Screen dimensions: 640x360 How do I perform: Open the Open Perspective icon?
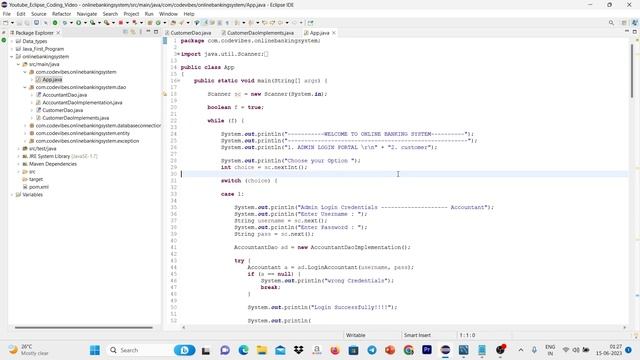tap(624, 23)
